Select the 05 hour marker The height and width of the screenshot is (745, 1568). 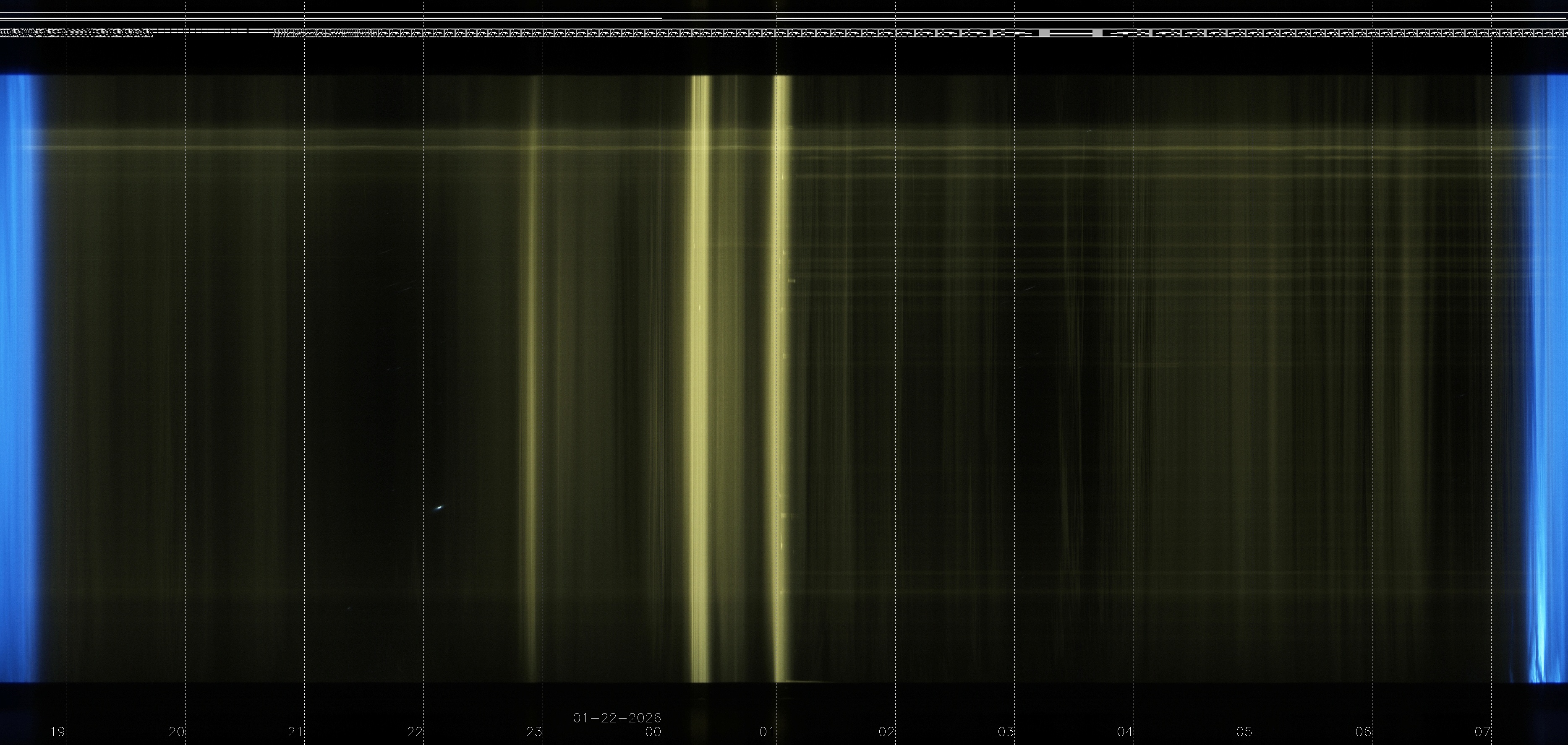coord(1244,732)
